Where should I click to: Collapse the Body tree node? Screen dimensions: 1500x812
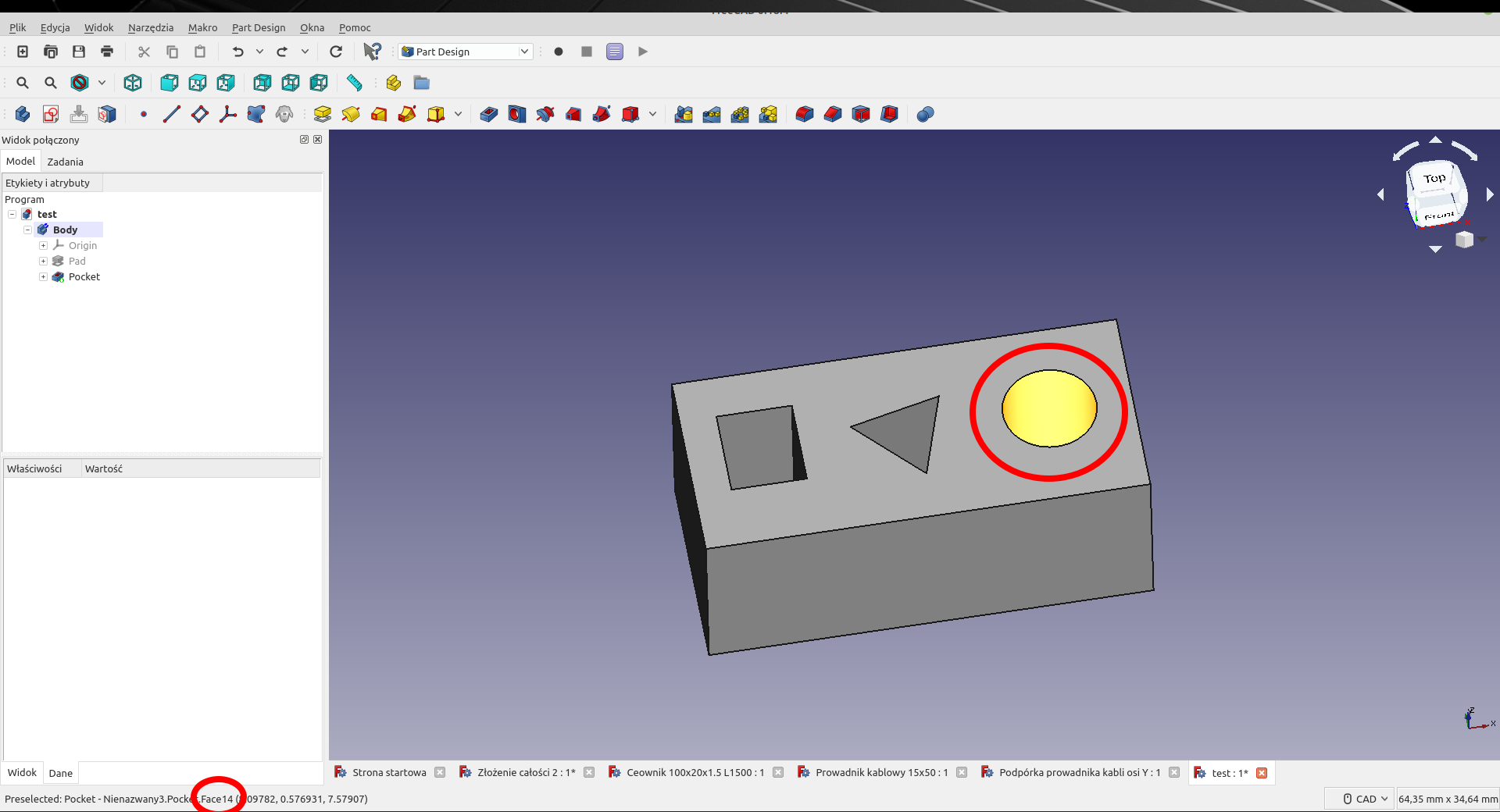click(27, 230)
